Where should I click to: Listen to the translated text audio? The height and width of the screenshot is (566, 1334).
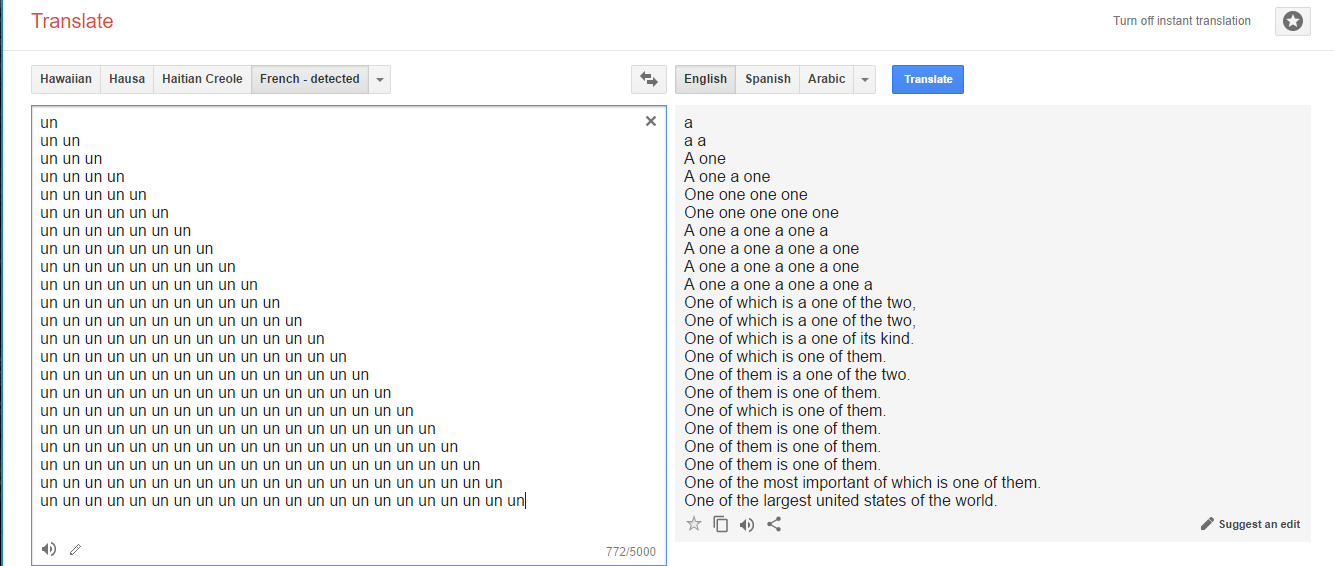pos(747,524)
